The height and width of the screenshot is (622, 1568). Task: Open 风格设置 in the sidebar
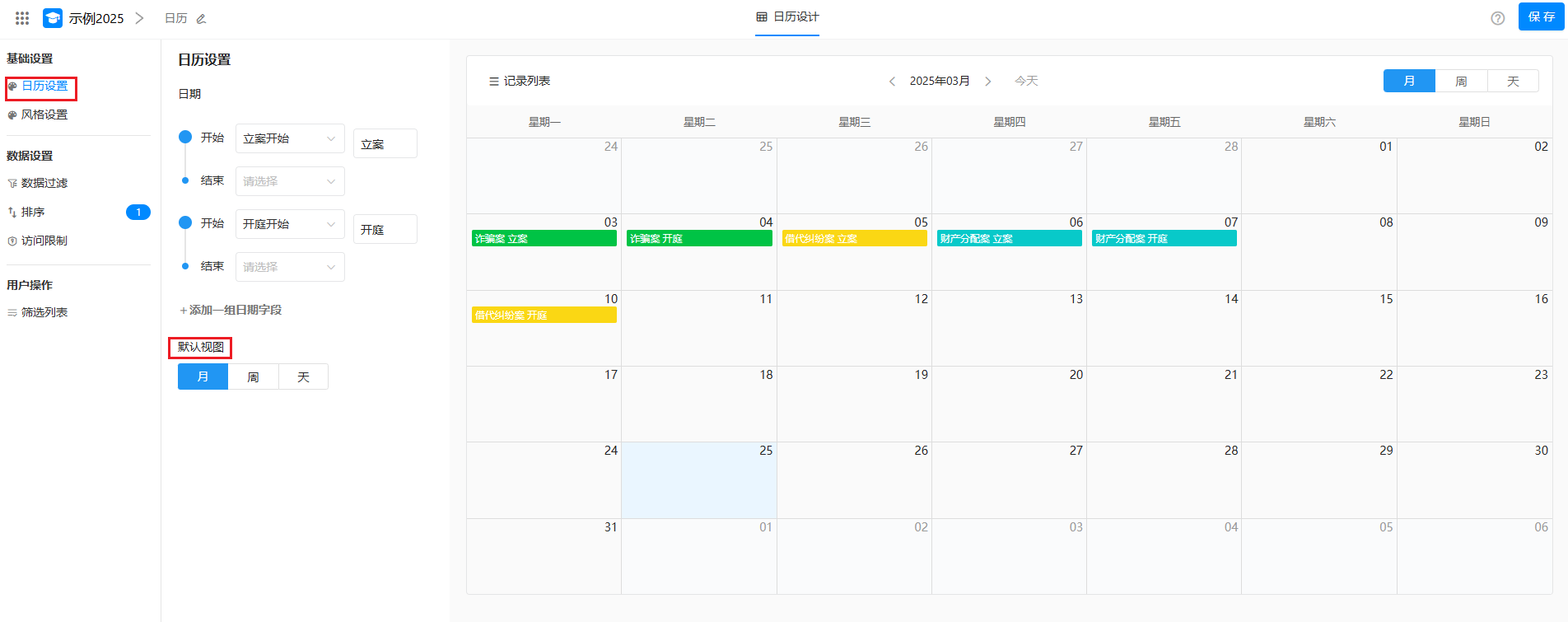click(44, 115)
